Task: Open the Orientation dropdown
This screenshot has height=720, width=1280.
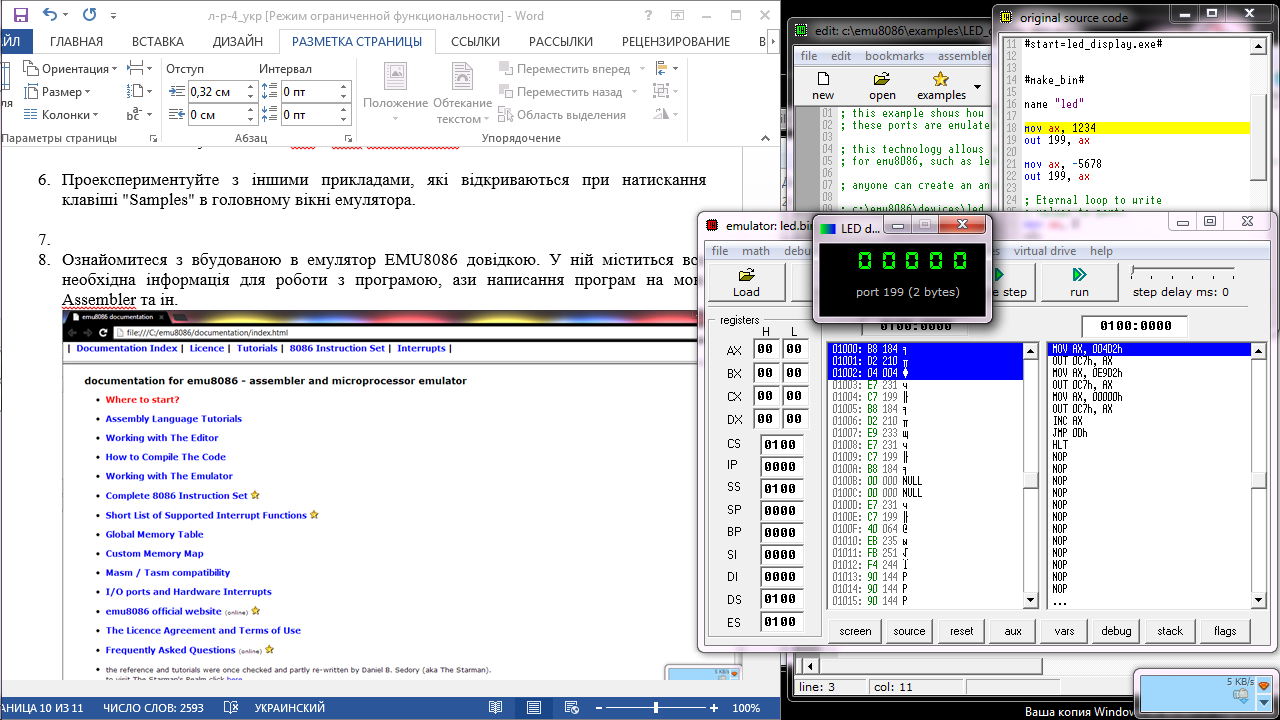Action: coord(70,68)
